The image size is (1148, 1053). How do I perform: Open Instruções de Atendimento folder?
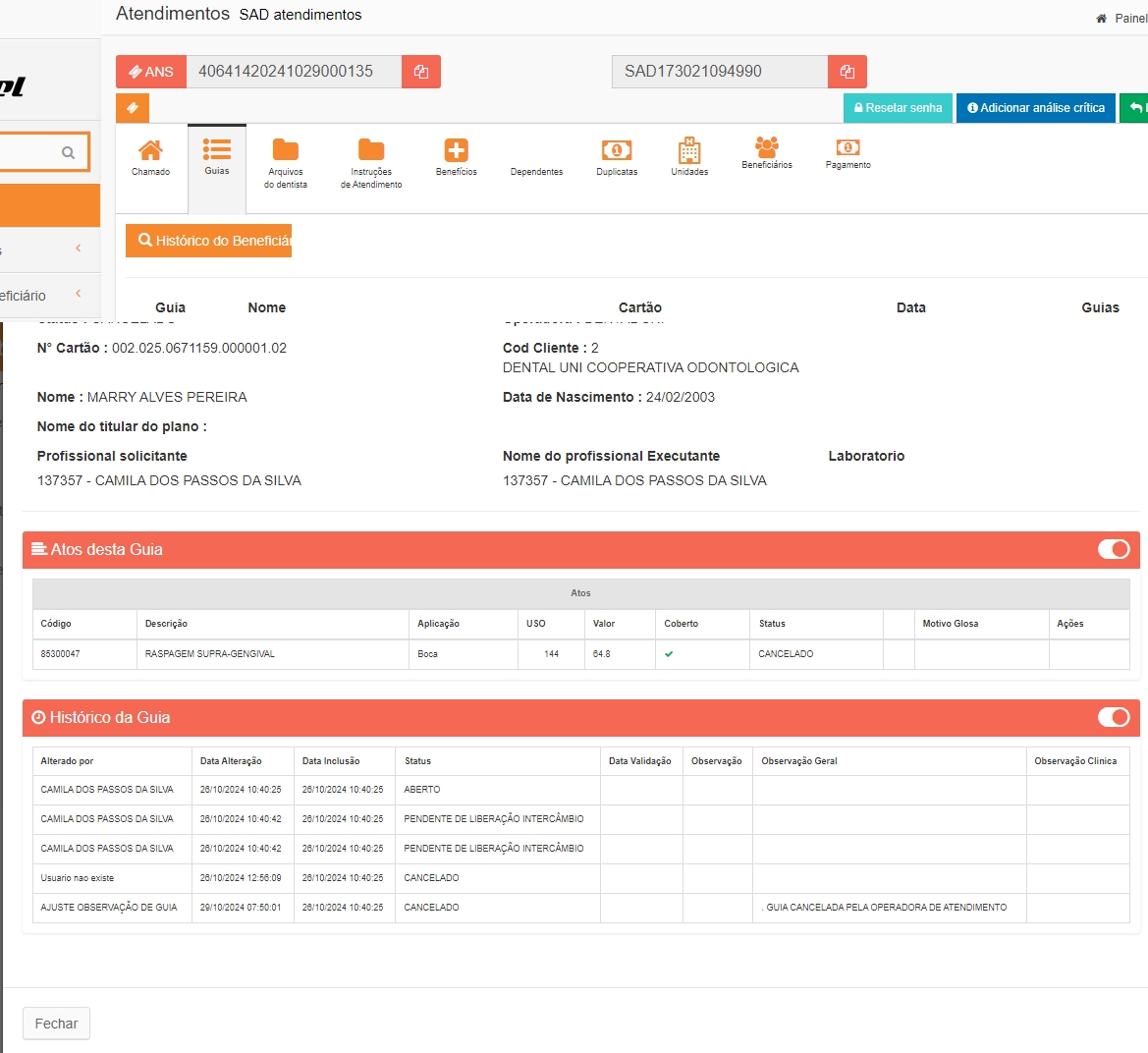[371, 162]
